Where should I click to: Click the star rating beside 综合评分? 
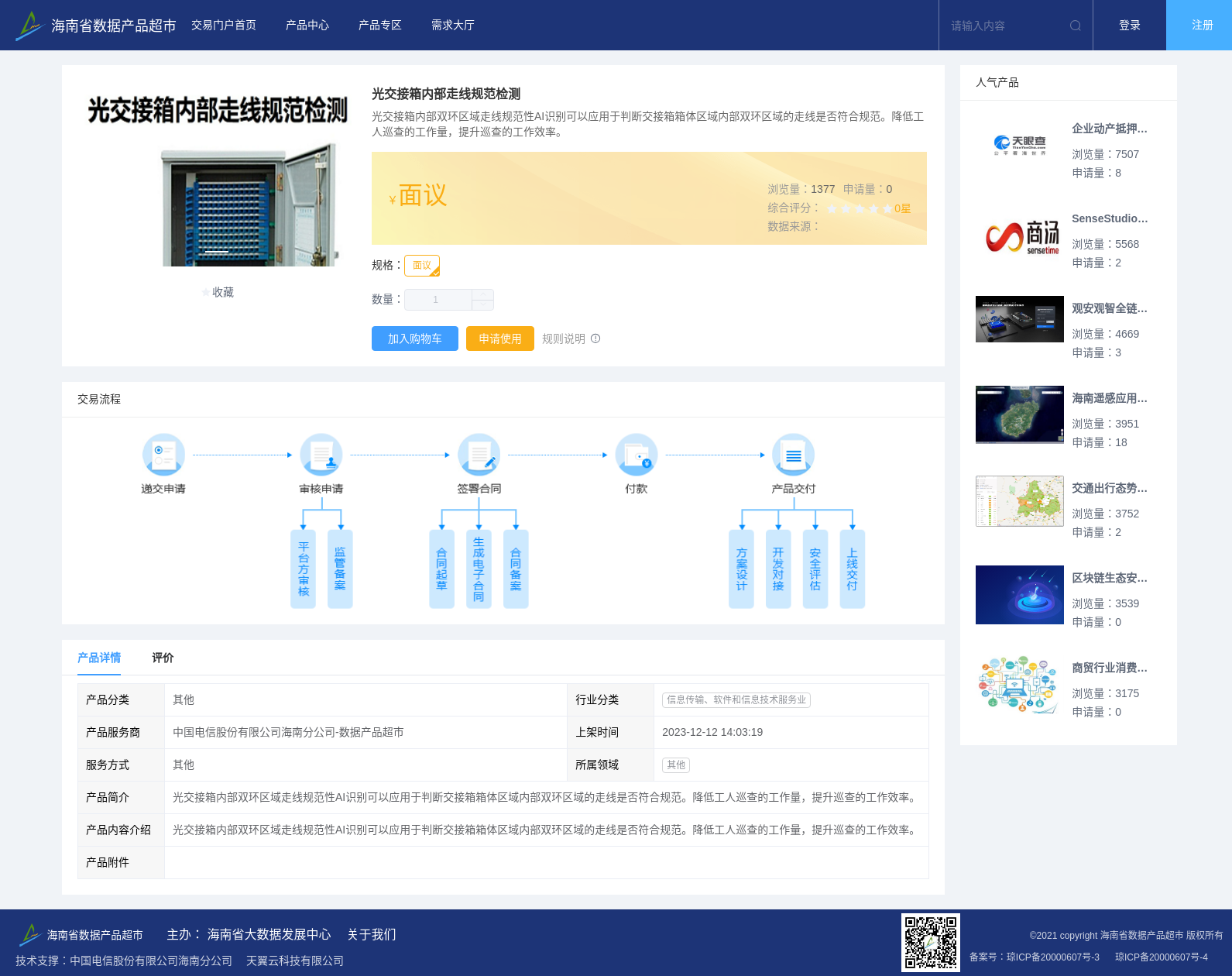860,208
